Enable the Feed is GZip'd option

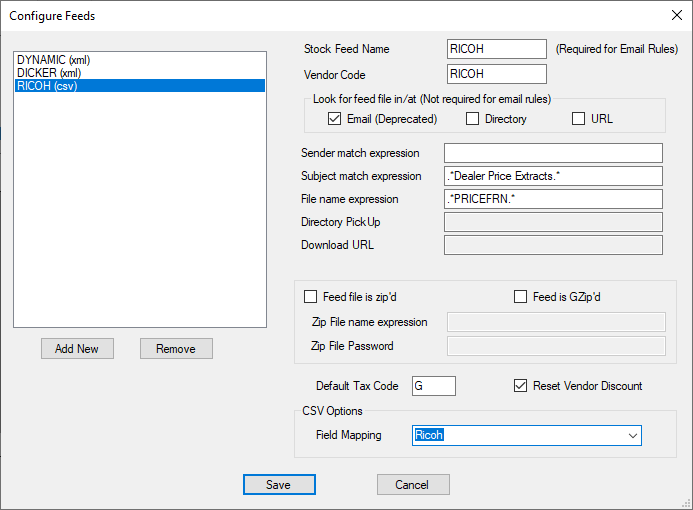pos(520,296)
